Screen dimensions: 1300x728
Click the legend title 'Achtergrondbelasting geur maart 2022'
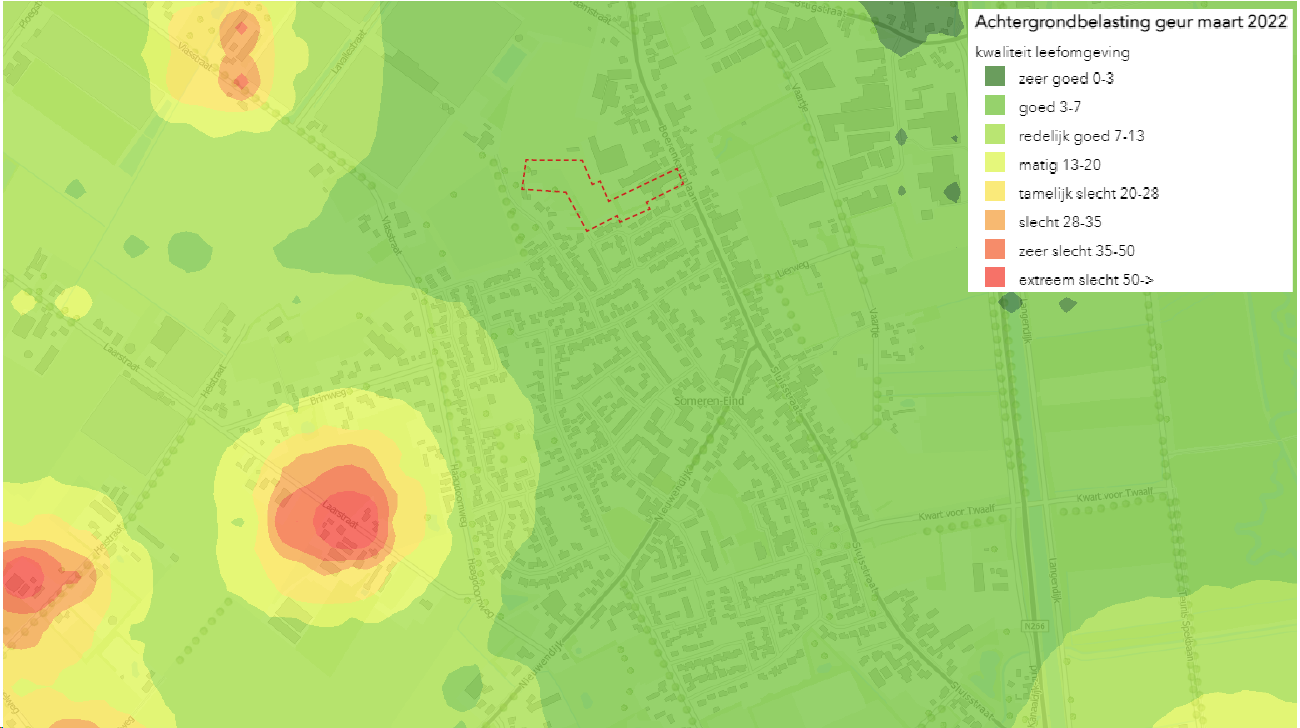(x=1130, y=22)
